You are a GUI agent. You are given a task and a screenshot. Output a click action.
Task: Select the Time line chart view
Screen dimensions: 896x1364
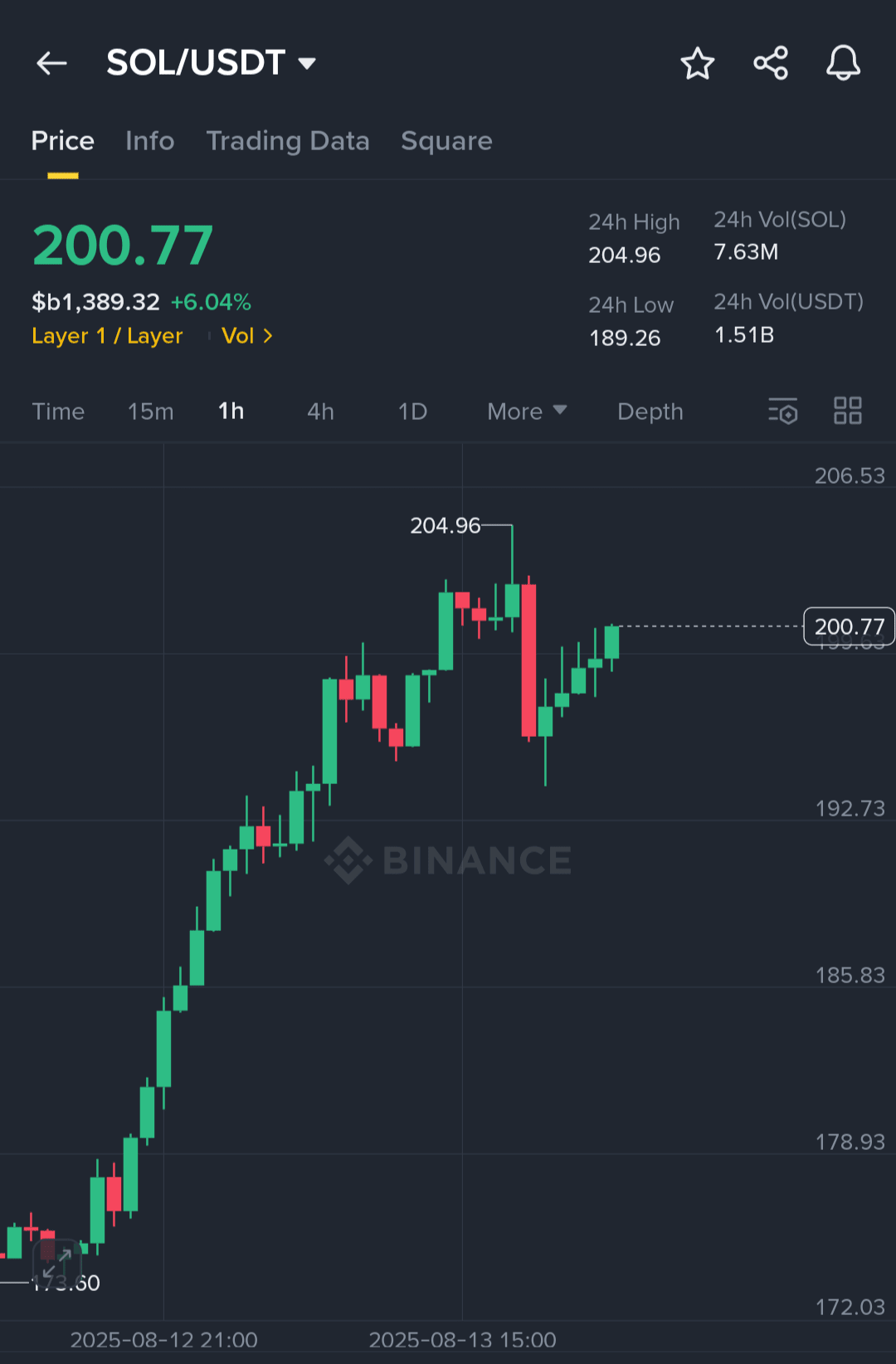pyautogui.click(x=58, y=412)
